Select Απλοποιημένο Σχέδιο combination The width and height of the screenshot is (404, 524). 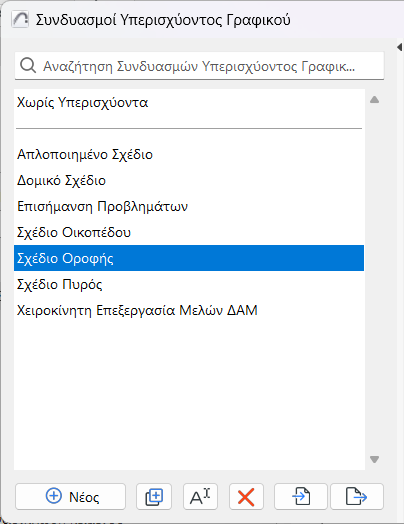point(189,154)
